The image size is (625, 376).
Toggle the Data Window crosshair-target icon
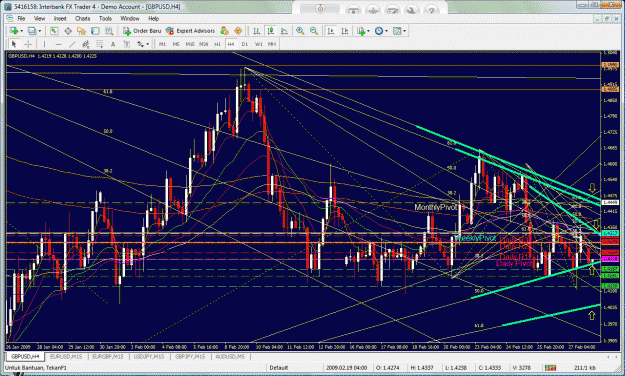(68, 31)
